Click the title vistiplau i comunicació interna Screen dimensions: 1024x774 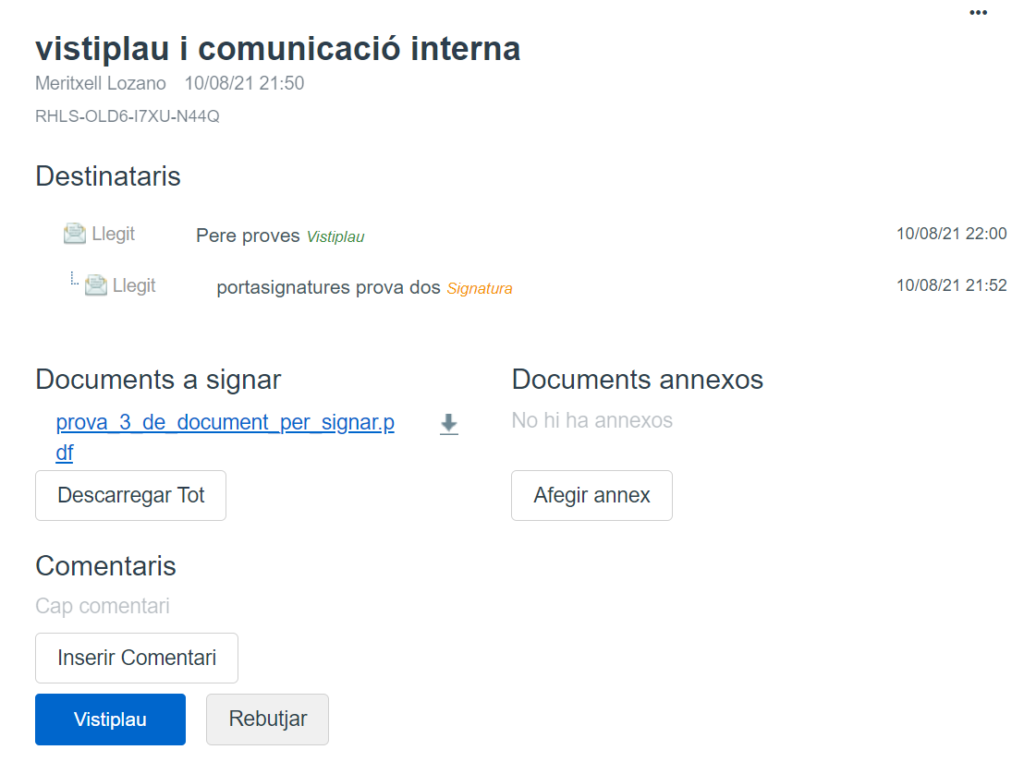(x=278, y=48)
